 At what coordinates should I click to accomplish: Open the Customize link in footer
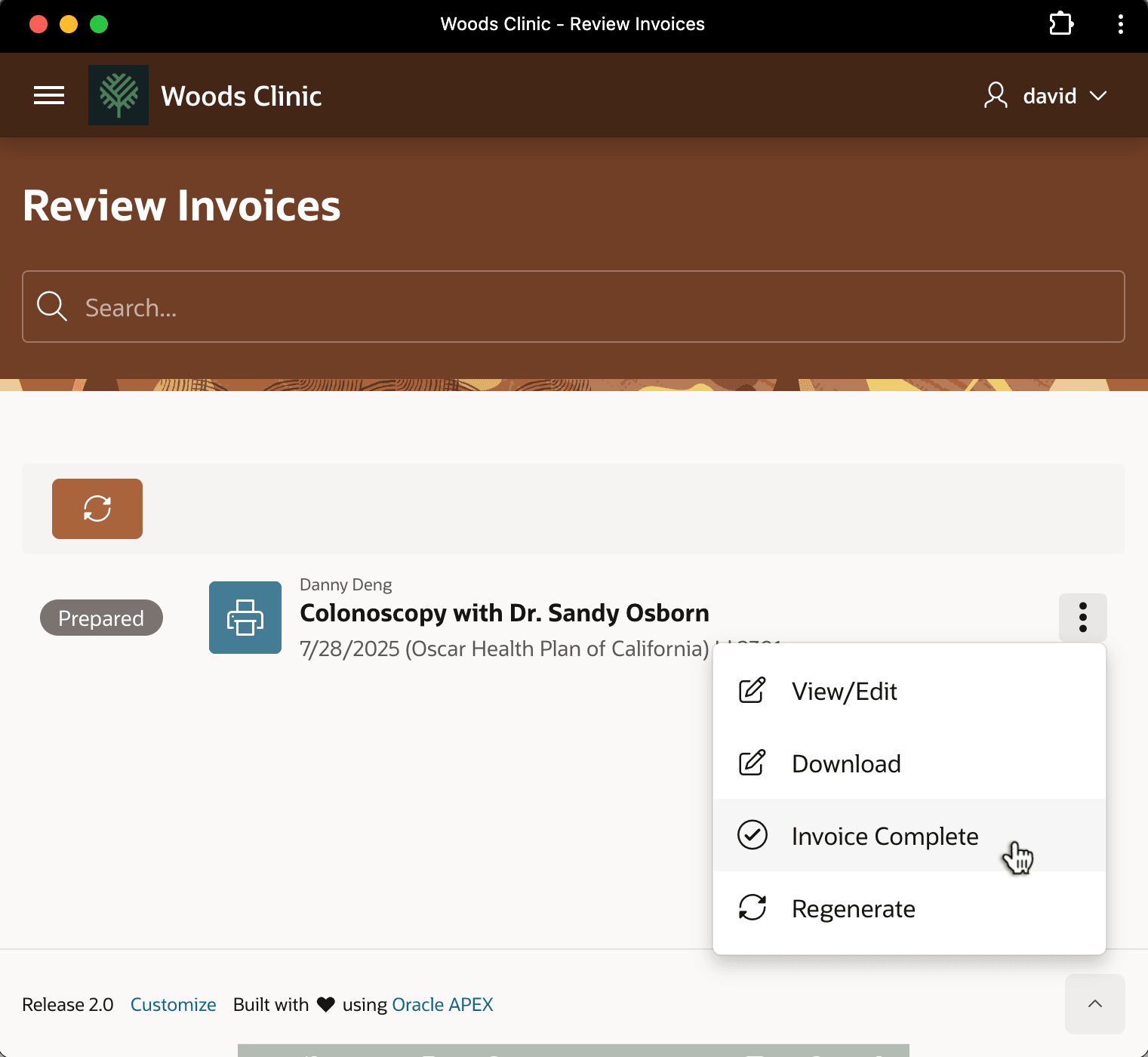(174, 1005)
